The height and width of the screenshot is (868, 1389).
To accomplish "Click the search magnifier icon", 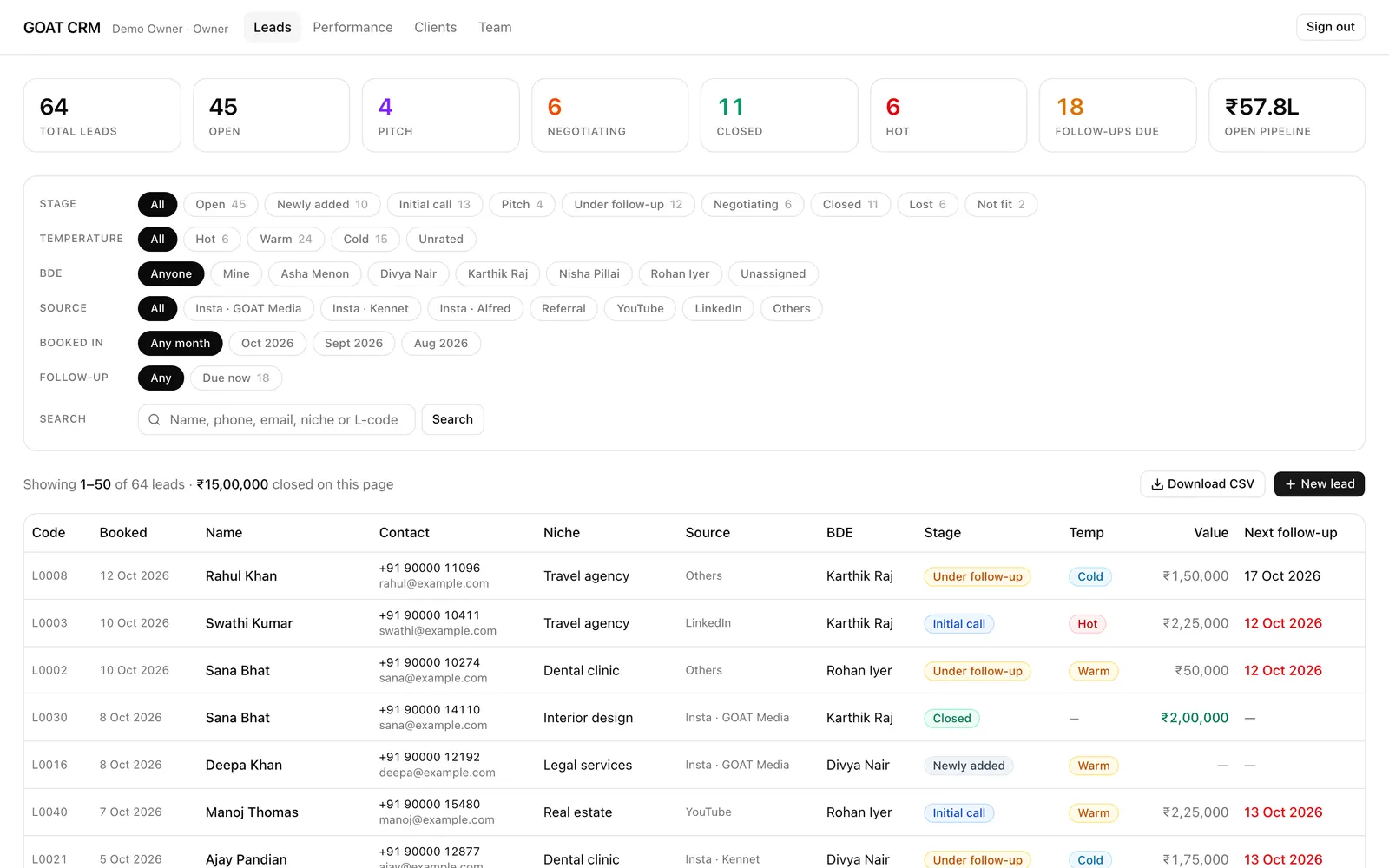I will [155, 420].
